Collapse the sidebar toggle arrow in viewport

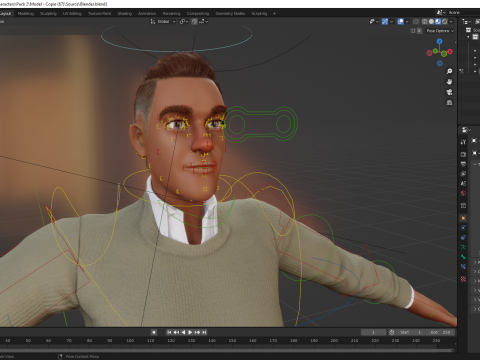tap(455, 43)
